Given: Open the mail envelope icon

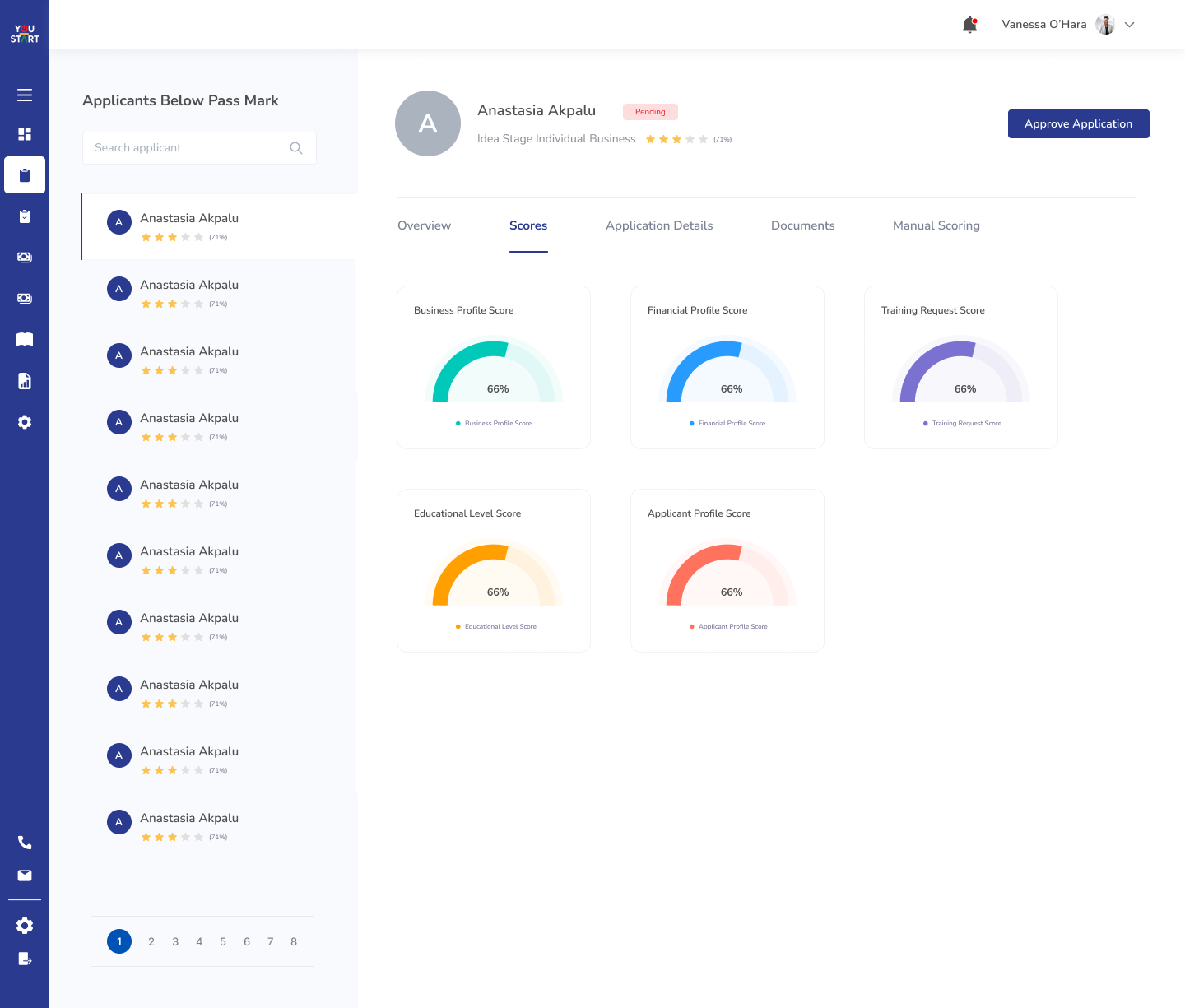Looking at the screenshot, I should pyautogui.click(x=25, y=876).
